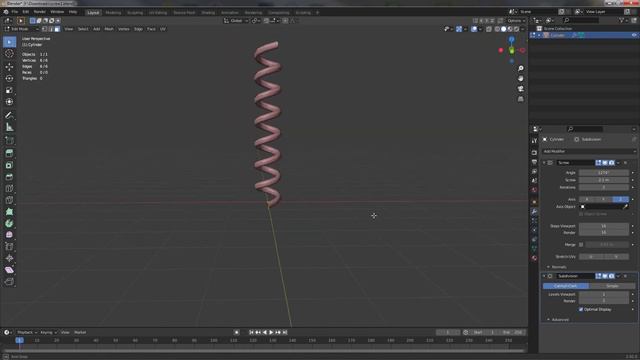Play the animation in the timeline
640x360 pixels.
pos(271,332)
